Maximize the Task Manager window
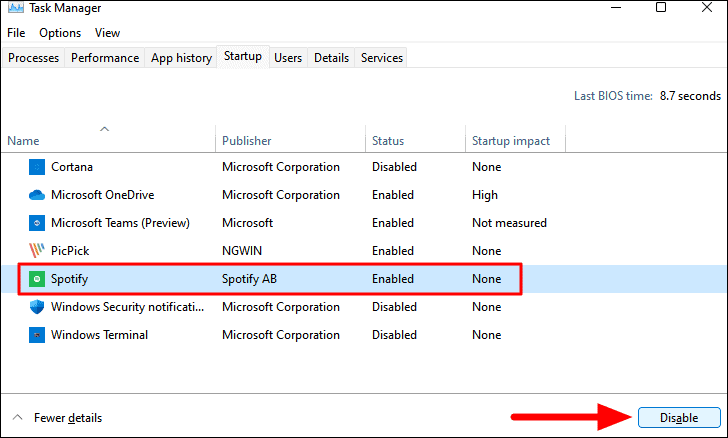This screenshot has height=438, width=728. click(661, 7)
